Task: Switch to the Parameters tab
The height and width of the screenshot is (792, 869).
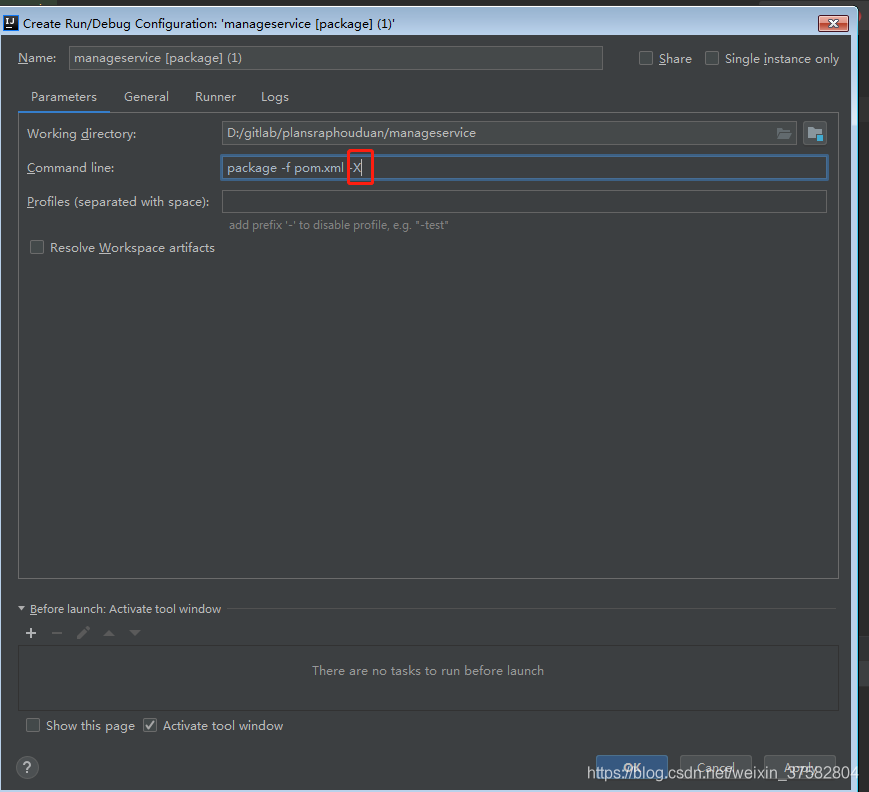Action: (x=64, y=97)
